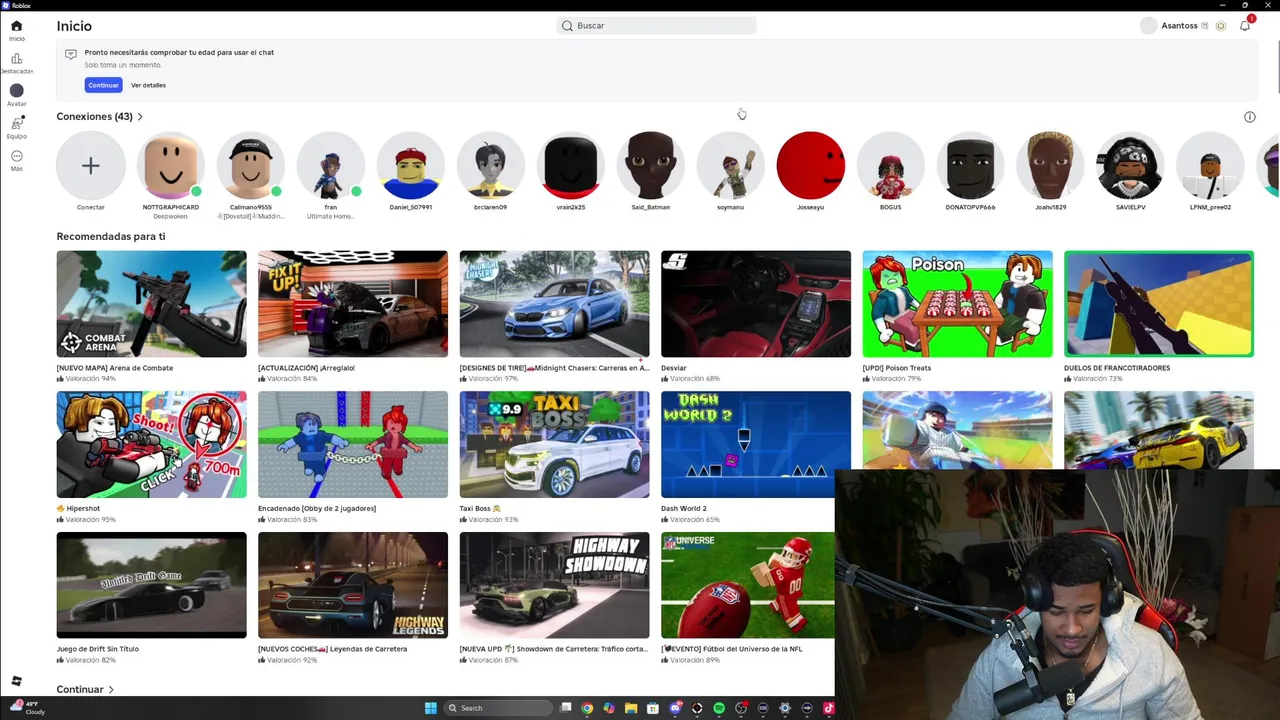This screenshot has width=1280, height=720.
Task: Open Highway Showdown game thumbnail
Action: tap(554, 585)
